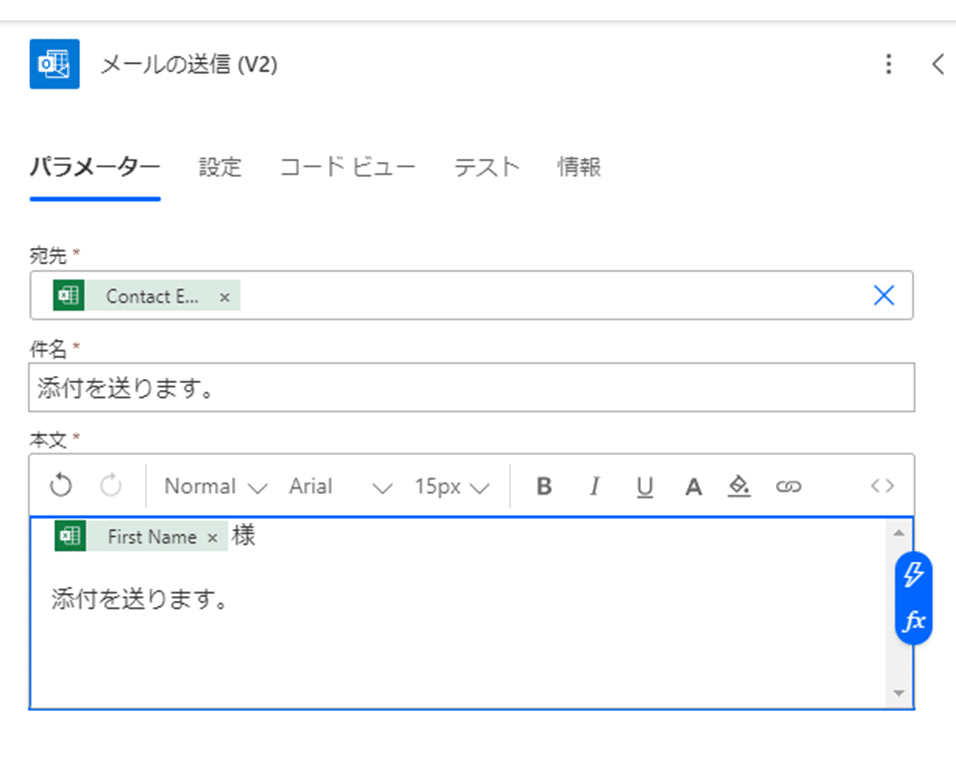Image resolution: width=956 pixels, height=759 pixels.
Task: Open the fx expression editor
Action: point(913,621)
